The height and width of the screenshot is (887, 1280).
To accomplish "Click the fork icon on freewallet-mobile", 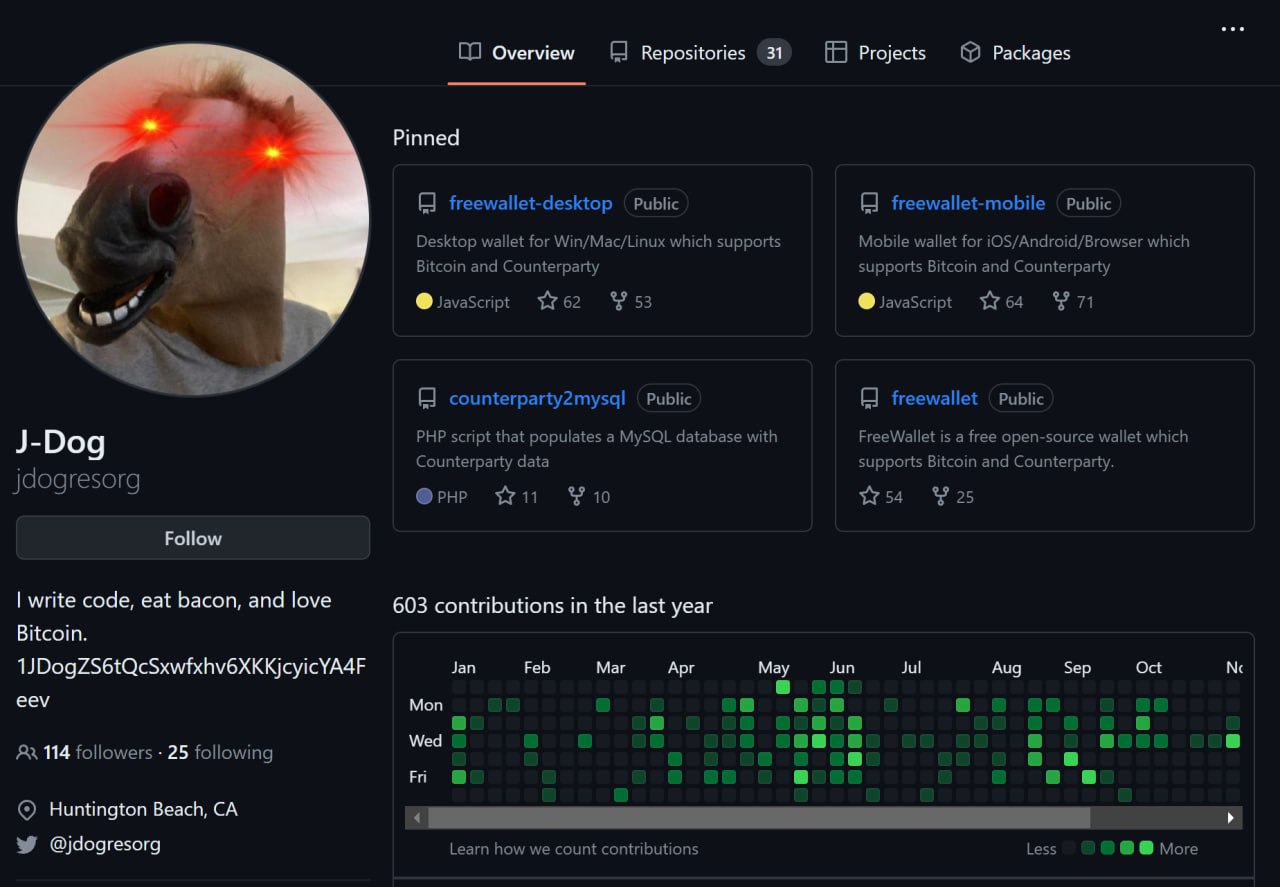I will click(1061, 301).
